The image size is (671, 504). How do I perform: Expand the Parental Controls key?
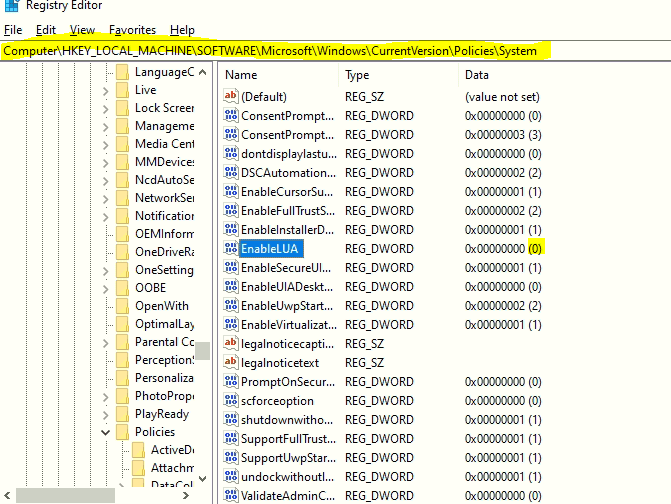(x=105, y=343)
